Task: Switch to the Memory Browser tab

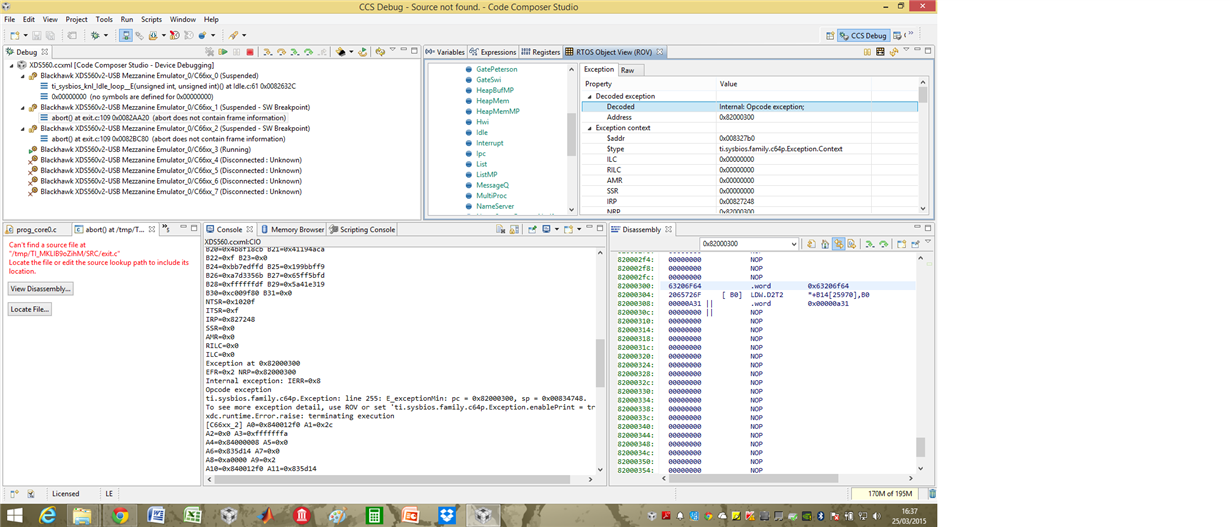Action: point(291,229)
